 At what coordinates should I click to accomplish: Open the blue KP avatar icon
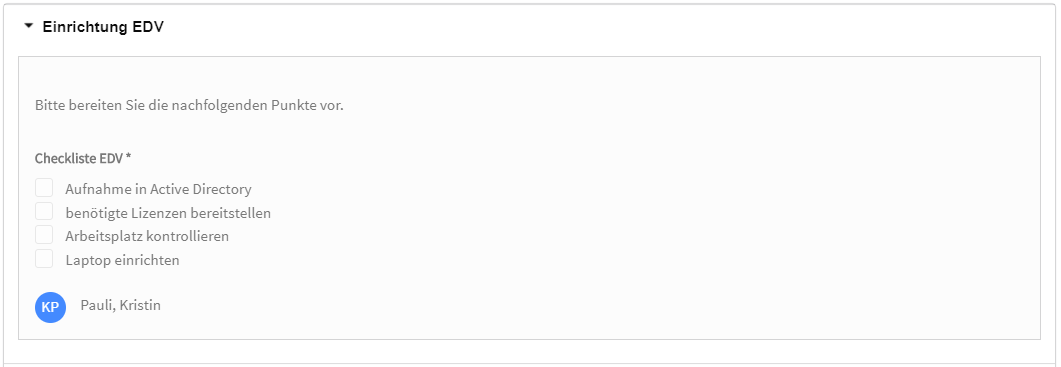coord(51,307)
